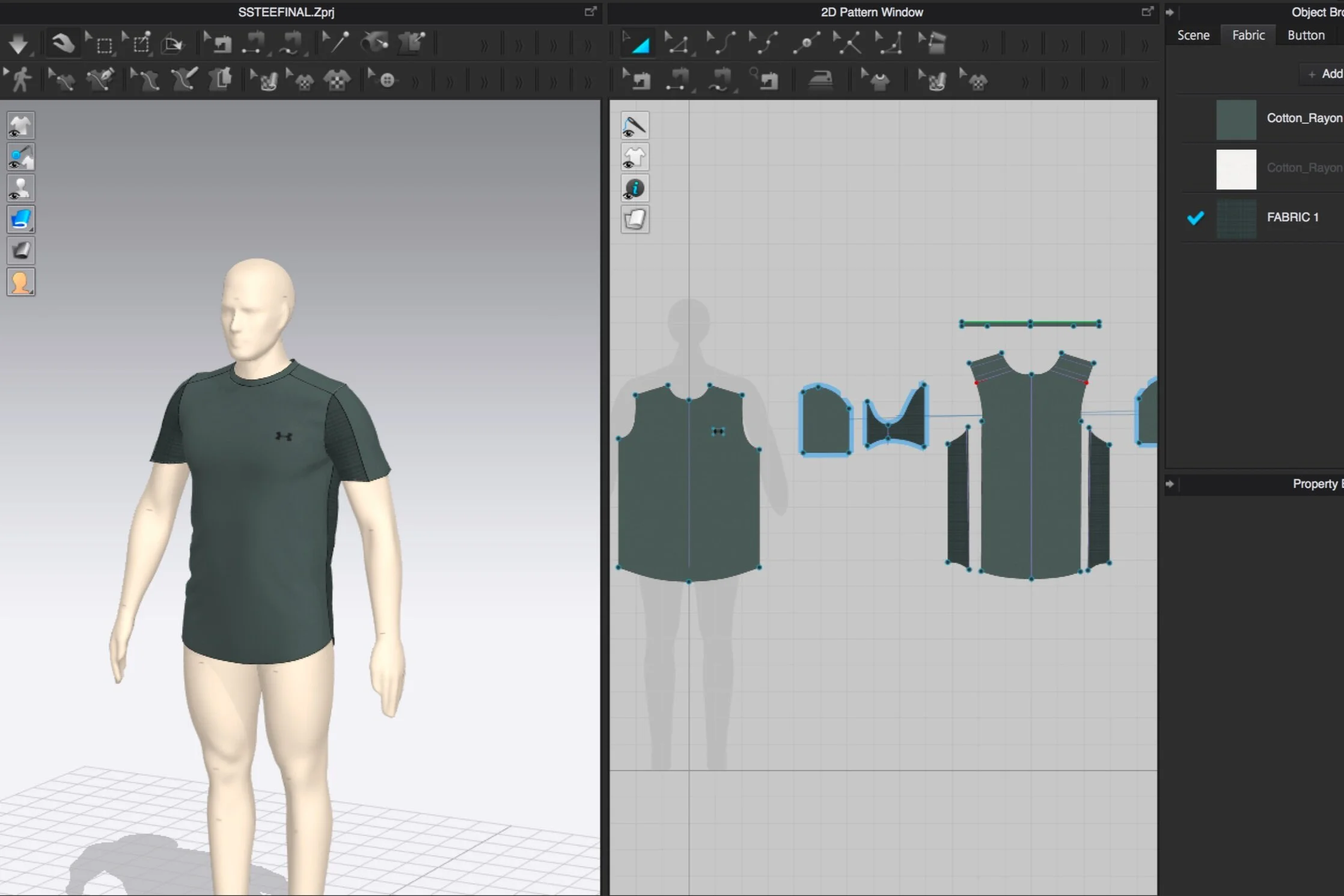1344x896 pixels.
Task: Toggle avatar visibility in the 3D view sidebar
Action: tap(21, 188)
